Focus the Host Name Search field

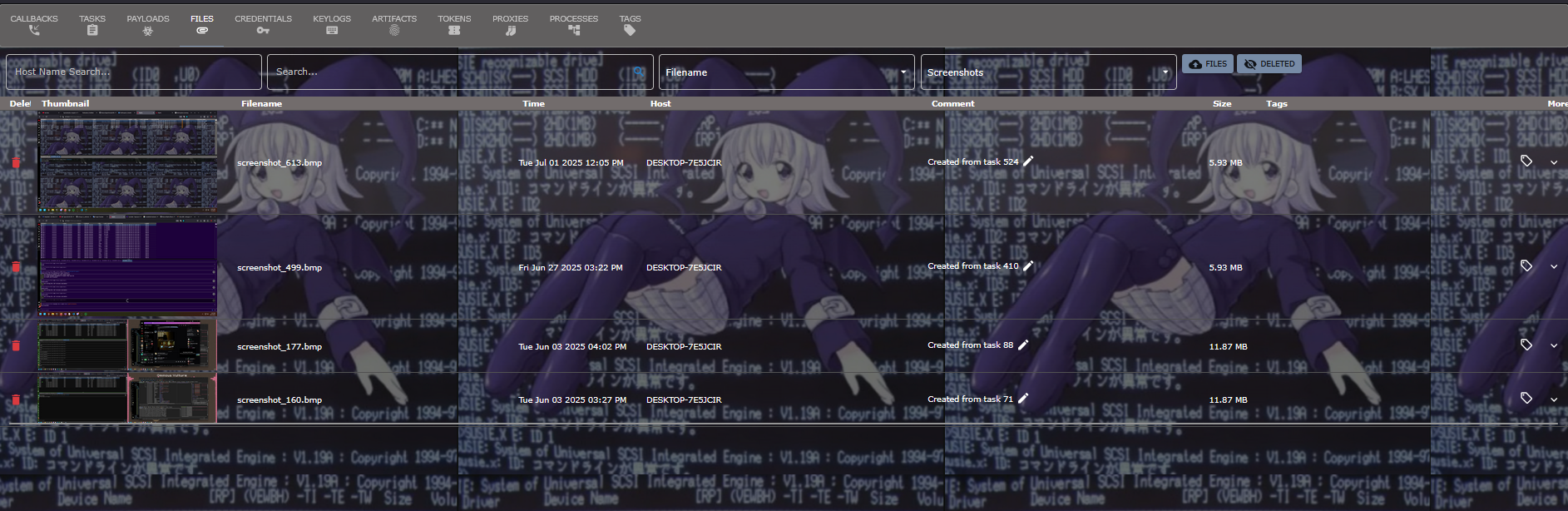click(134, 72)
